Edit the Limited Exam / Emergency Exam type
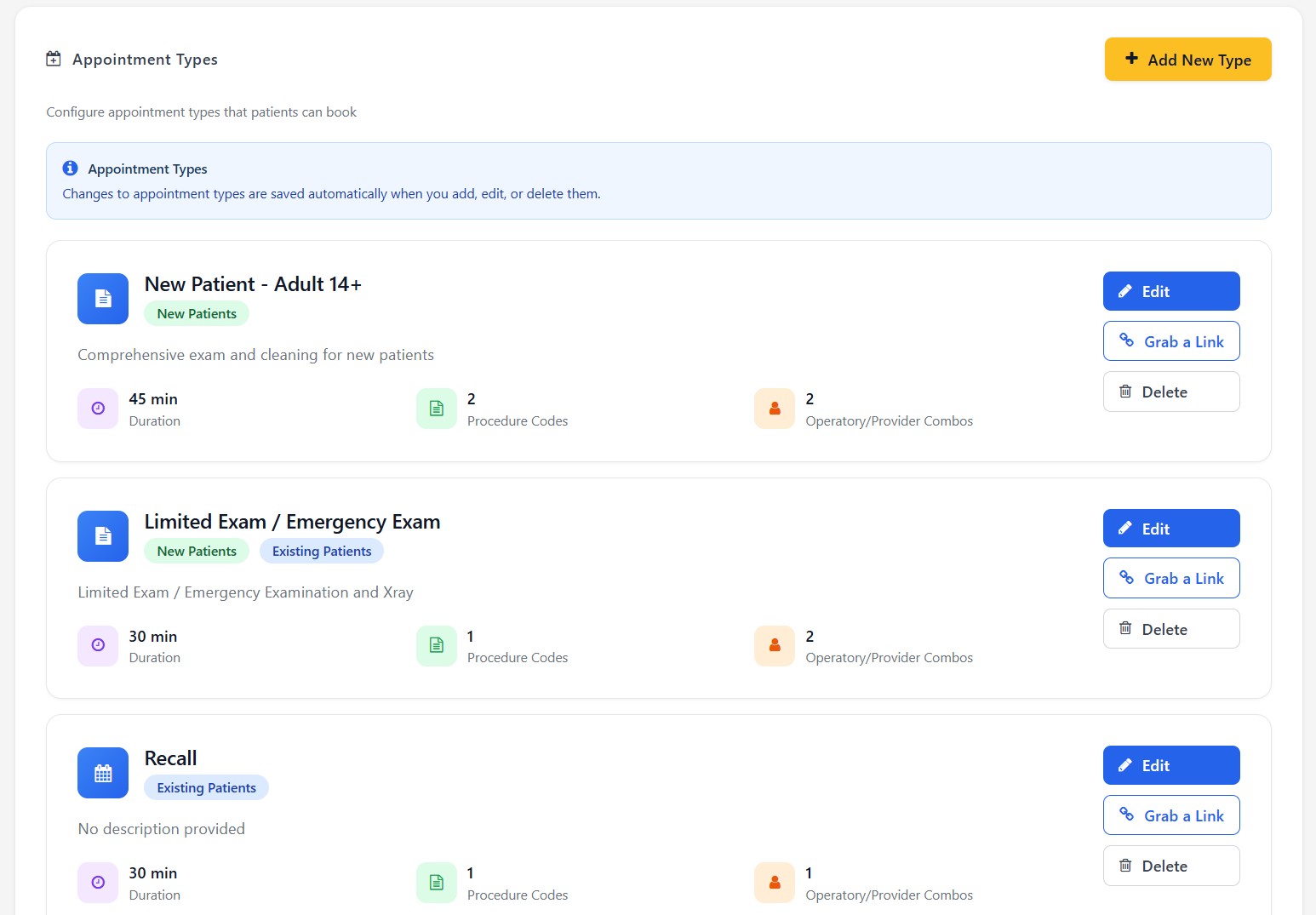 pyautogui.click(x=1170, y=529)
